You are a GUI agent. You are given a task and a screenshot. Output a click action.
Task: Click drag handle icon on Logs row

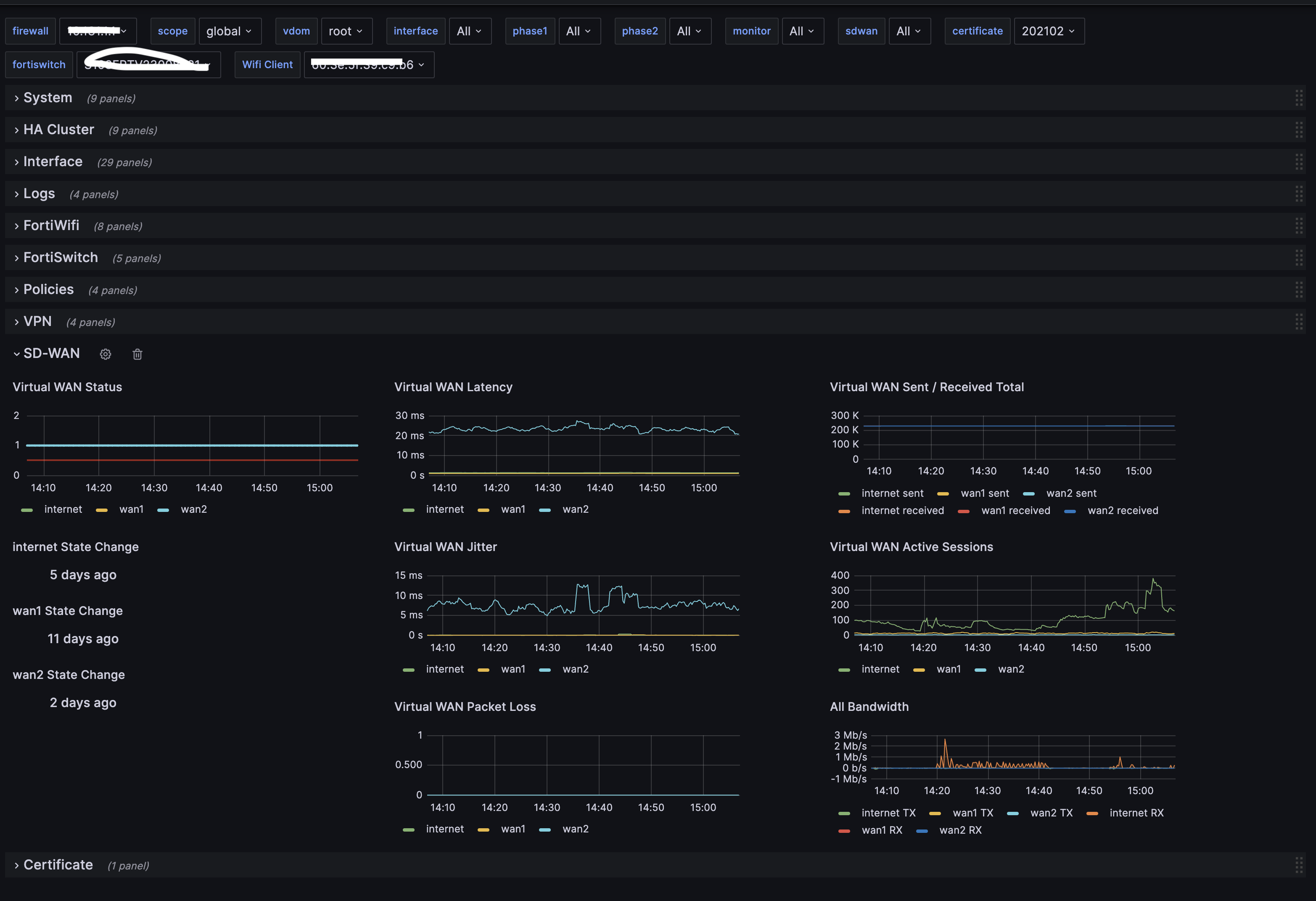[x=1298, y=194]
